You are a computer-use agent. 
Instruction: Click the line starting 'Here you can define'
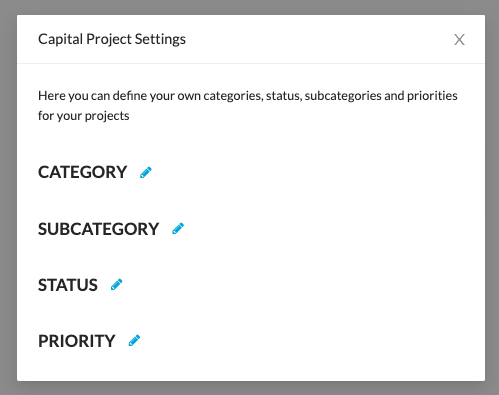(x=248, y=96)
